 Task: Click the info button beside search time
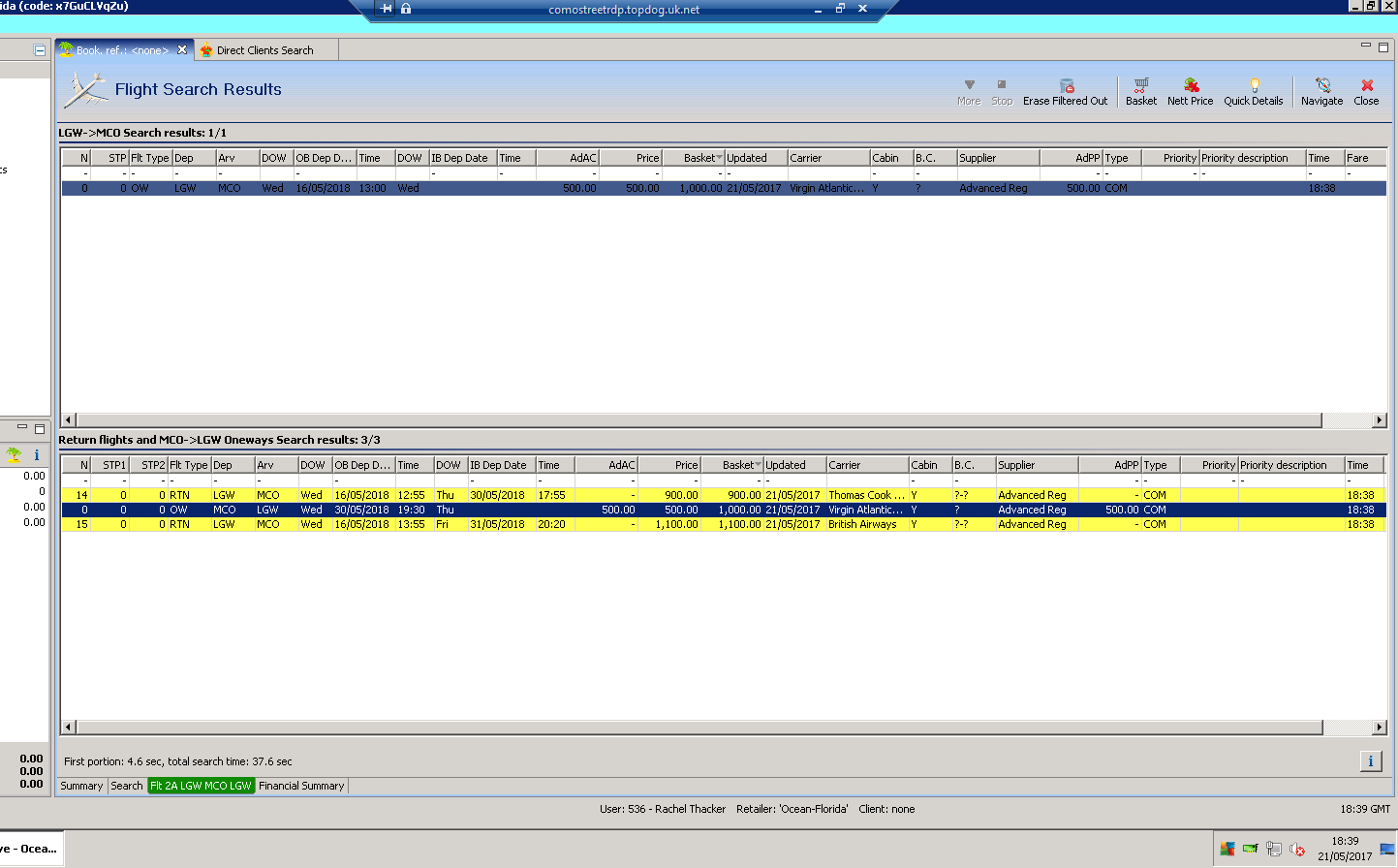(1371, 761)
